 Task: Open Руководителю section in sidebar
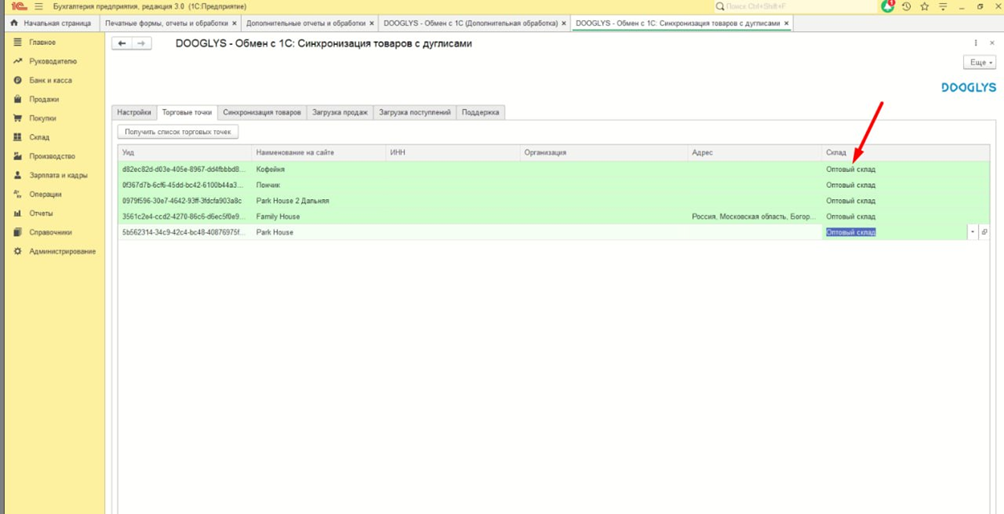point(53,61)
